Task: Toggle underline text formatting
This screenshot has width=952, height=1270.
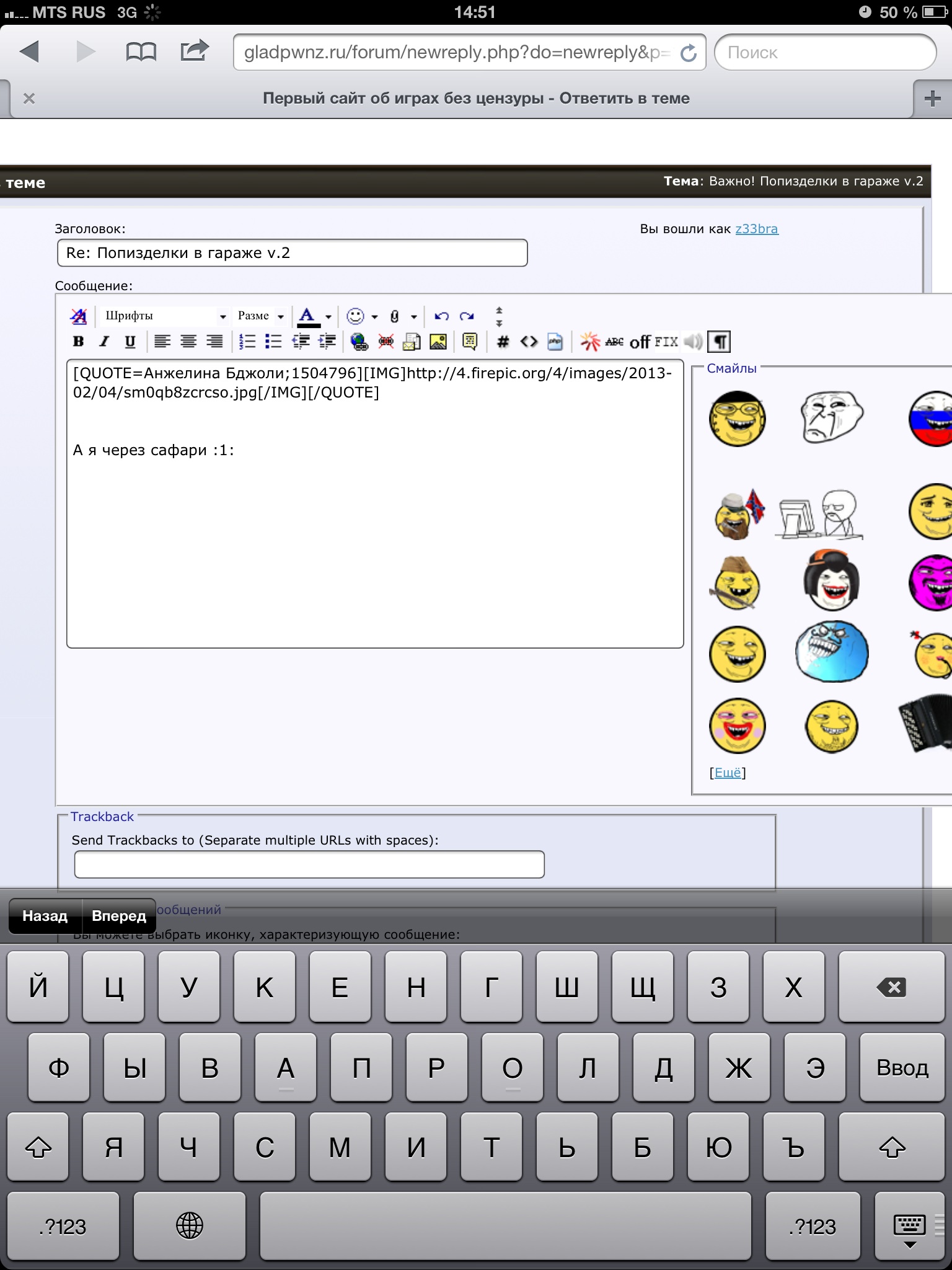Action: pyautogui.click(x=130, y=341)
